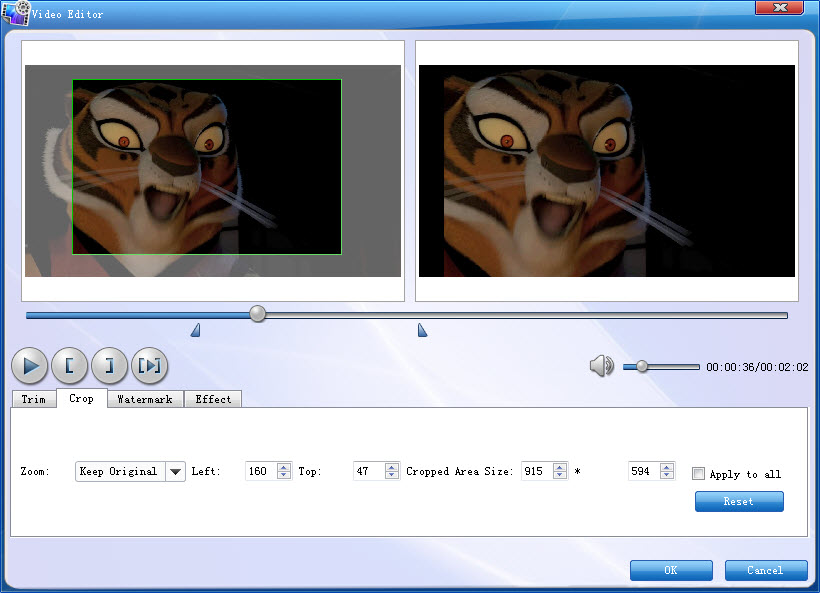Set trim end with right bracket button
The image size is (820, 593).
109,366
